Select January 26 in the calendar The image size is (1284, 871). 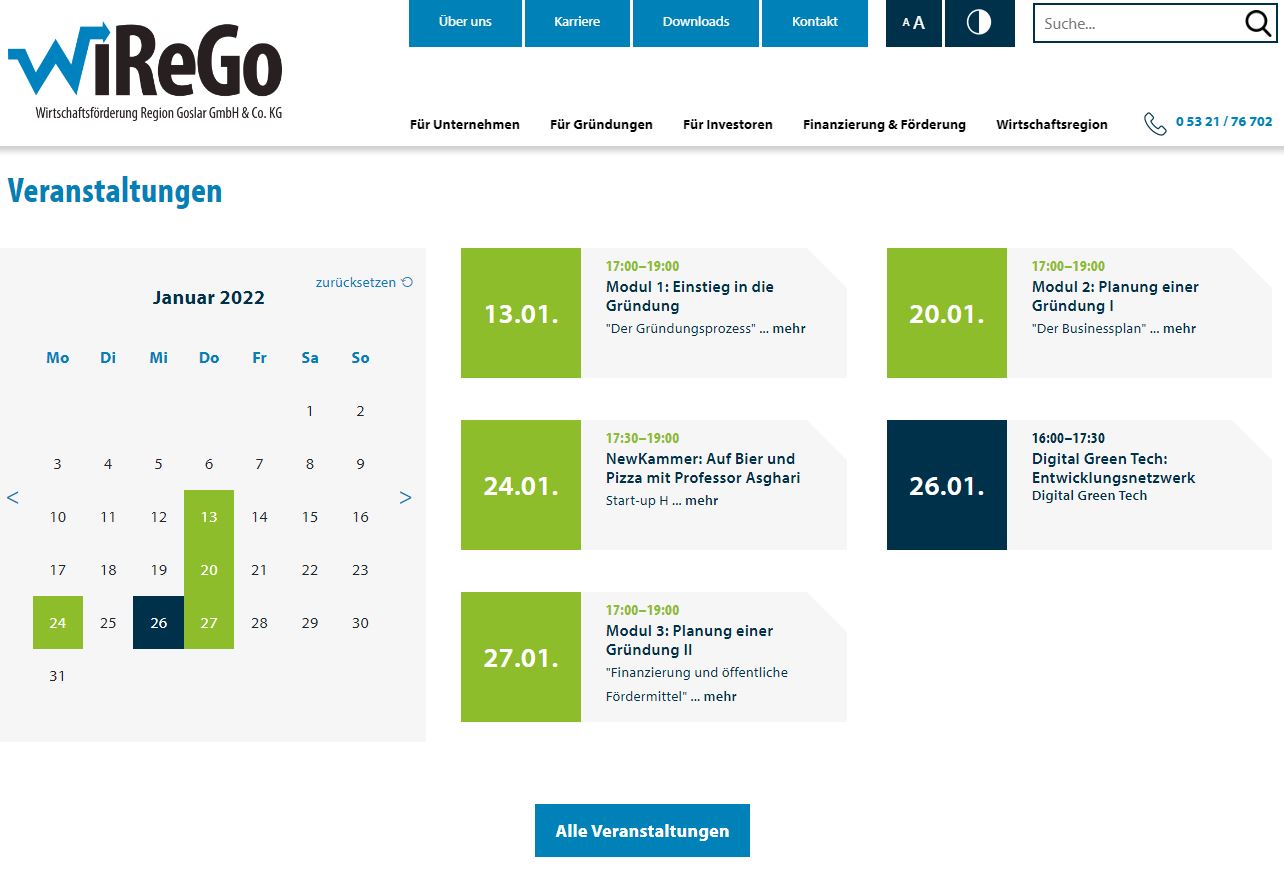[x=158, y=623]
